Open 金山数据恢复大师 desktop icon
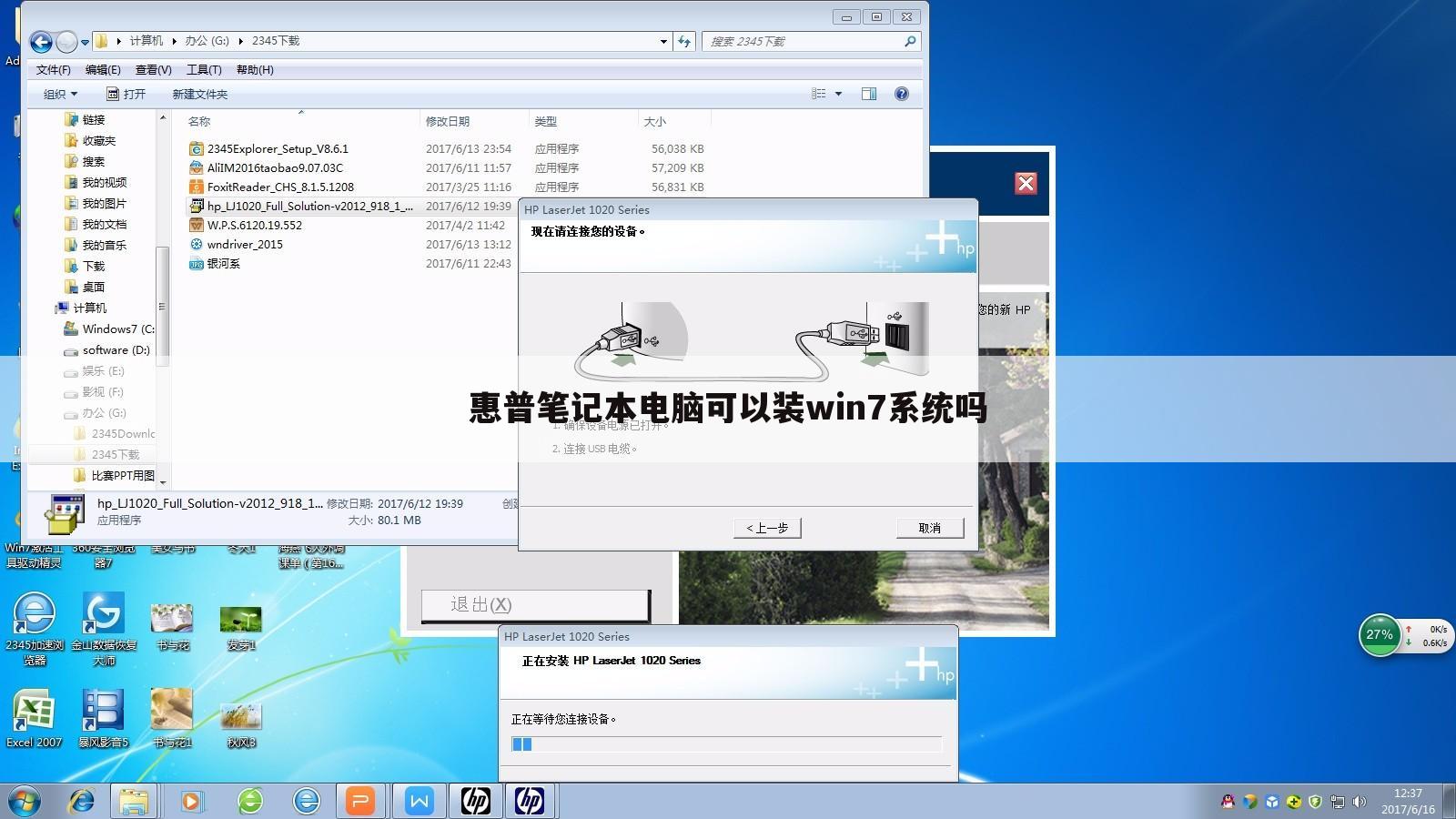 (104, 628)
